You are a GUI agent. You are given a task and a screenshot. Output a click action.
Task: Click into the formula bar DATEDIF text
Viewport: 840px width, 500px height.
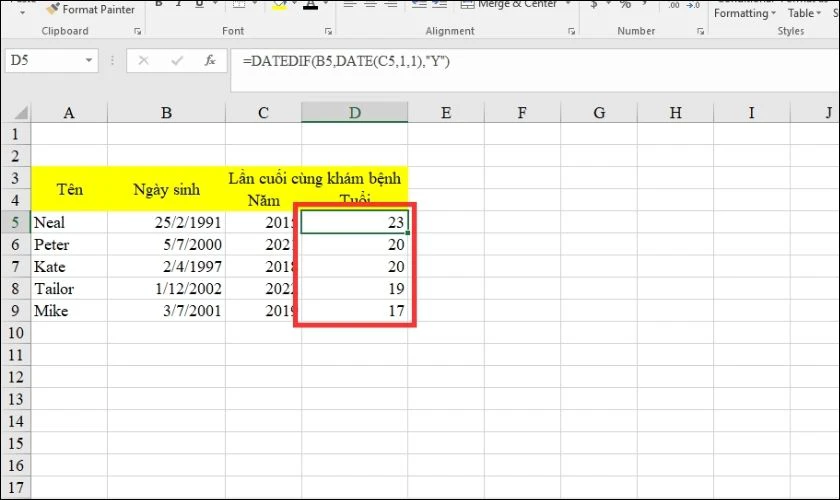point(346,61)
